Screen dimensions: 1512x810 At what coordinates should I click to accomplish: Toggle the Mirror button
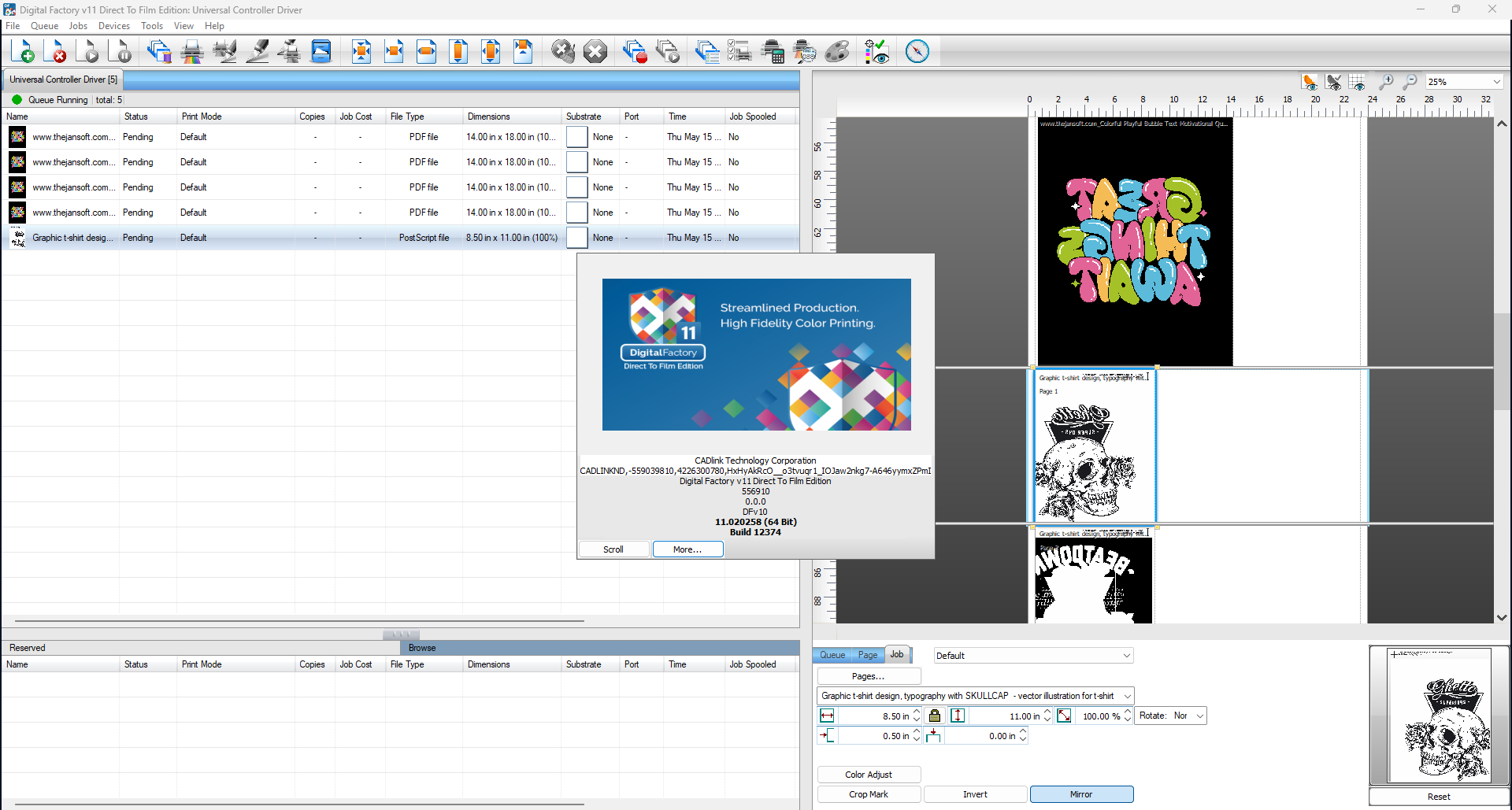(x=1081, y=794)
